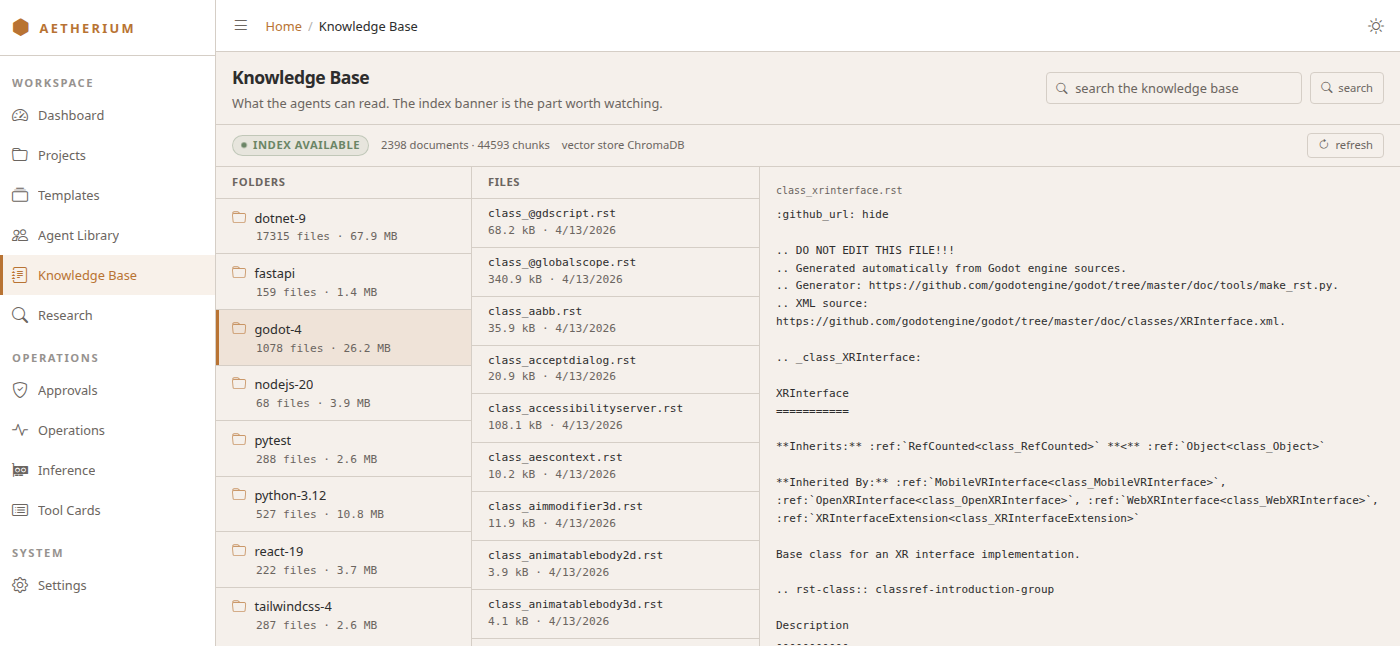
Task: Select the fastapi folder name
Action: (275, 273)
